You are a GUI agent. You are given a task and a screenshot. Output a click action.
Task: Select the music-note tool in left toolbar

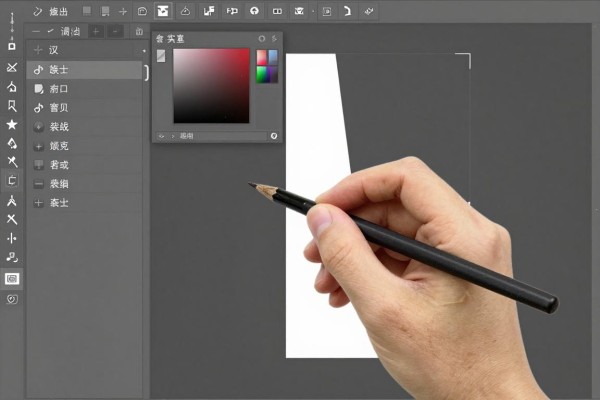click(x=12, y=257)
